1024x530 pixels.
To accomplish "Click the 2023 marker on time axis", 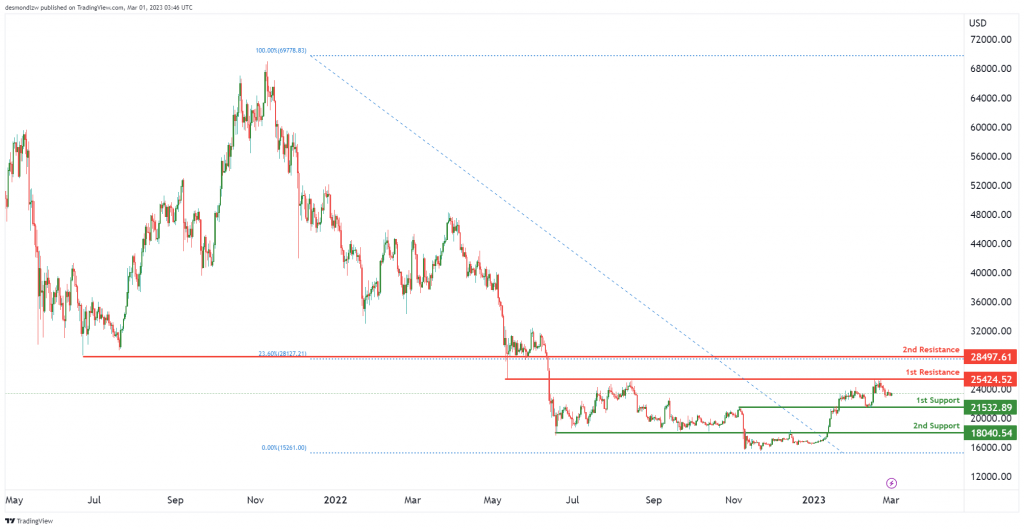I will 814,501.
